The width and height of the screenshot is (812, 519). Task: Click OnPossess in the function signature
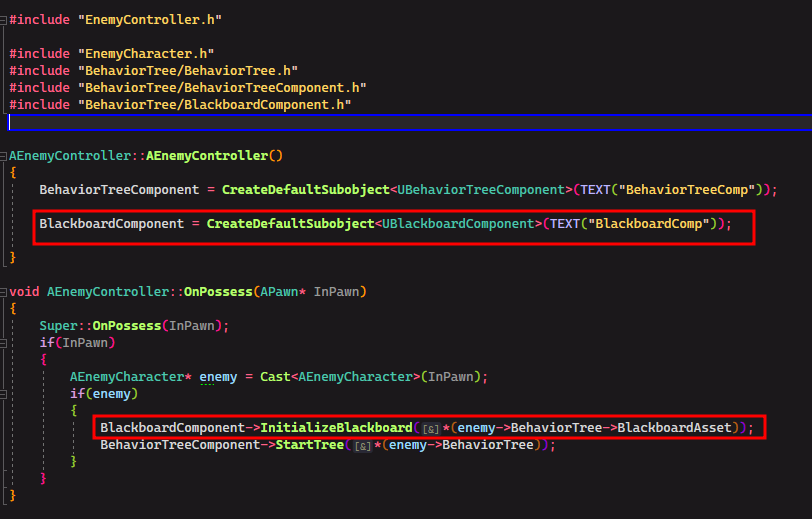(x=218, y=292)
